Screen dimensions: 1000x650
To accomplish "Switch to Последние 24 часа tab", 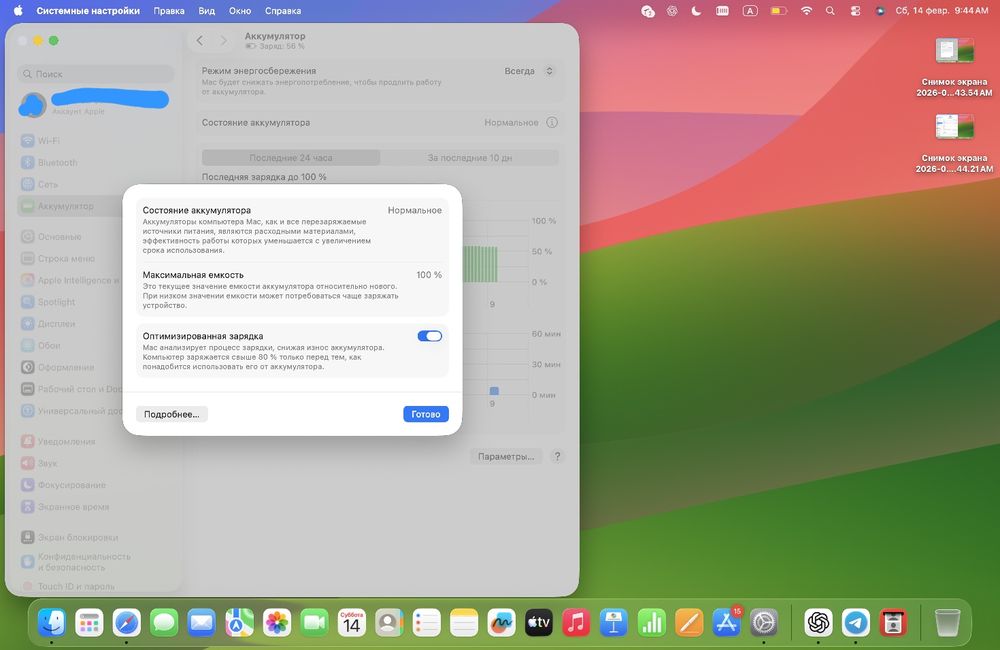I will click(291, 158).
